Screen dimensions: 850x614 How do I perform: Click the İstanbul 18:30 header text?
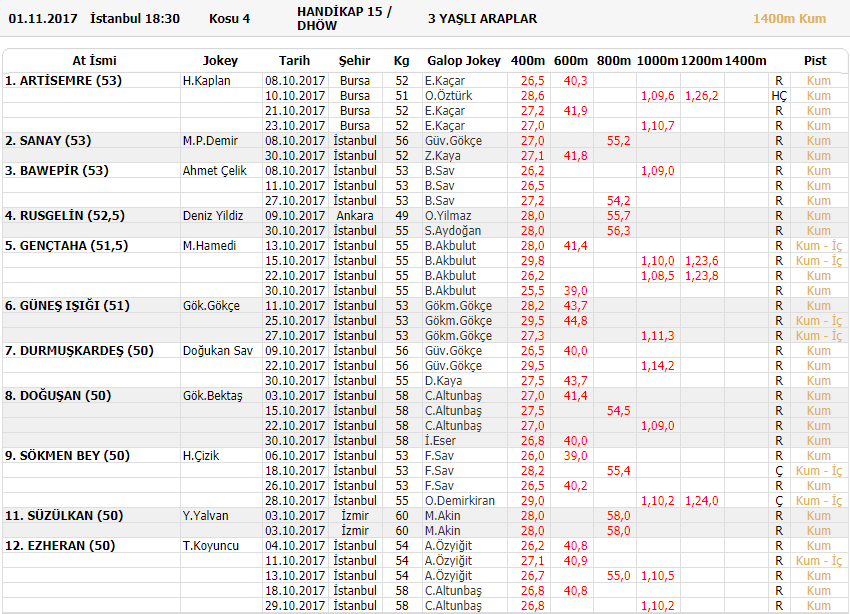coord(135,18)
